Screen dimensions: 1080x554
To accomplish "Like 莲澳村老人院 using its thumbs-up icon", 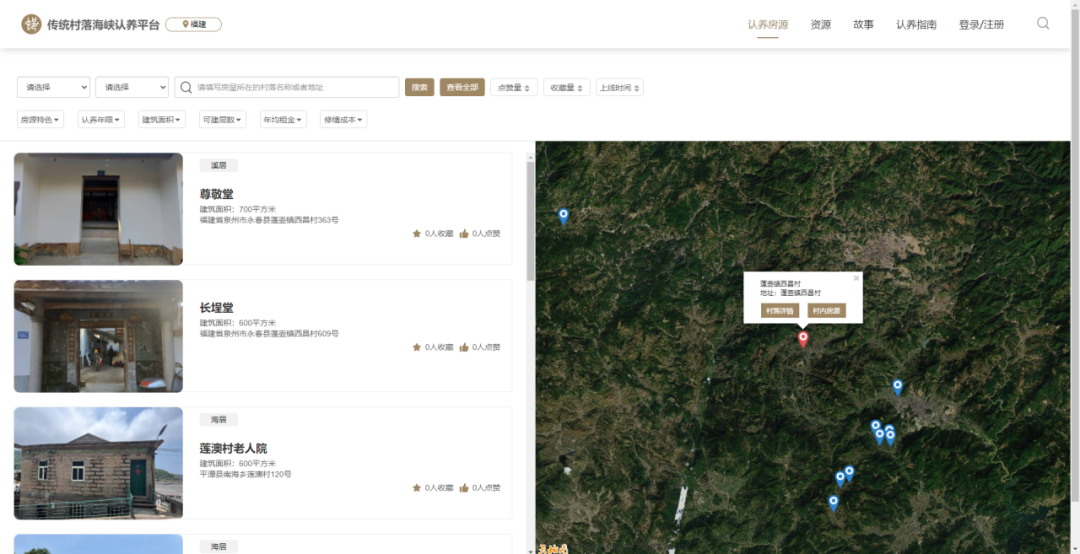I will (x=464, y=488).
